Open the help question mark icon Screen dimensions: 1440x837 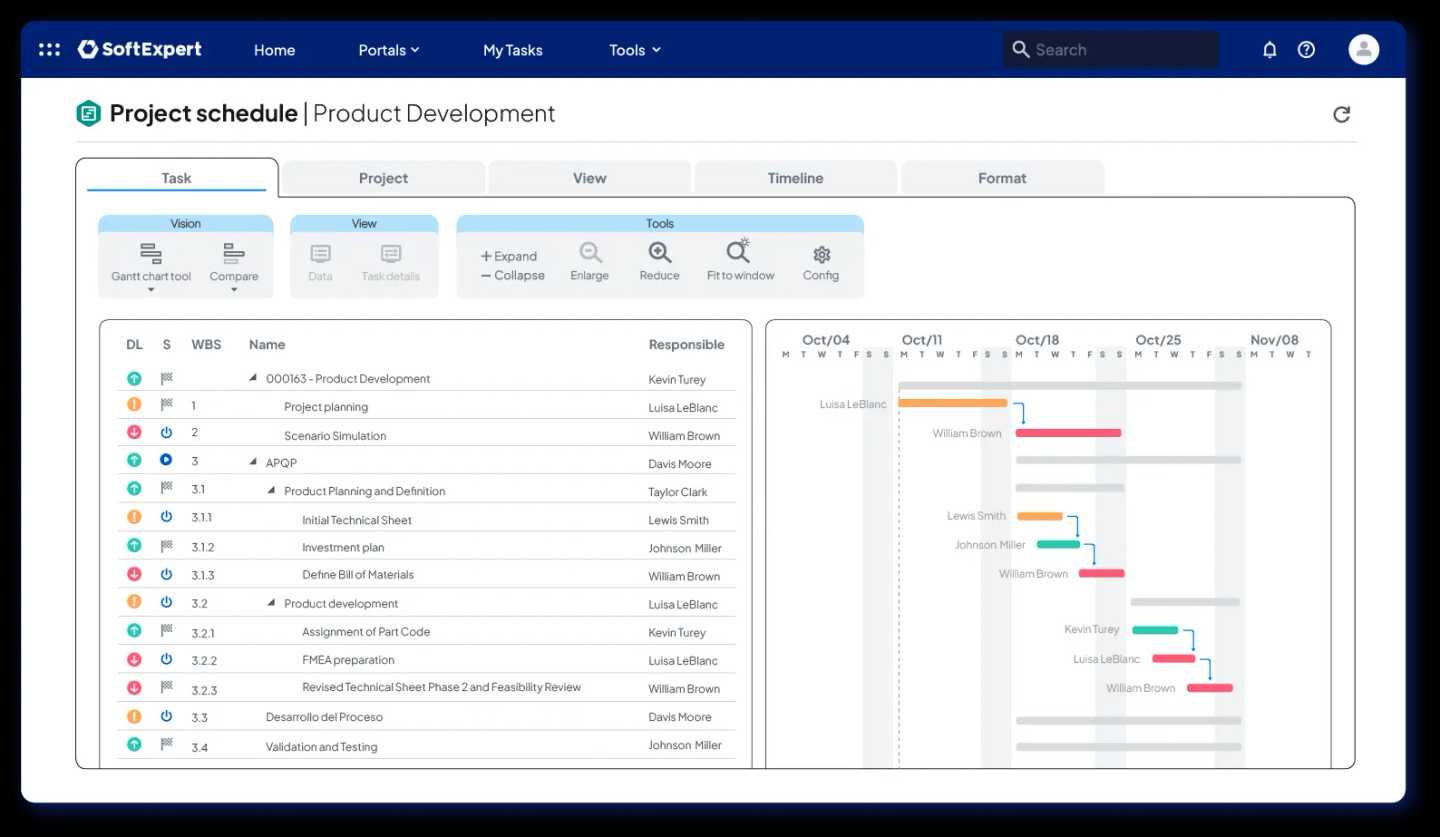click(x=1305, y=49)
